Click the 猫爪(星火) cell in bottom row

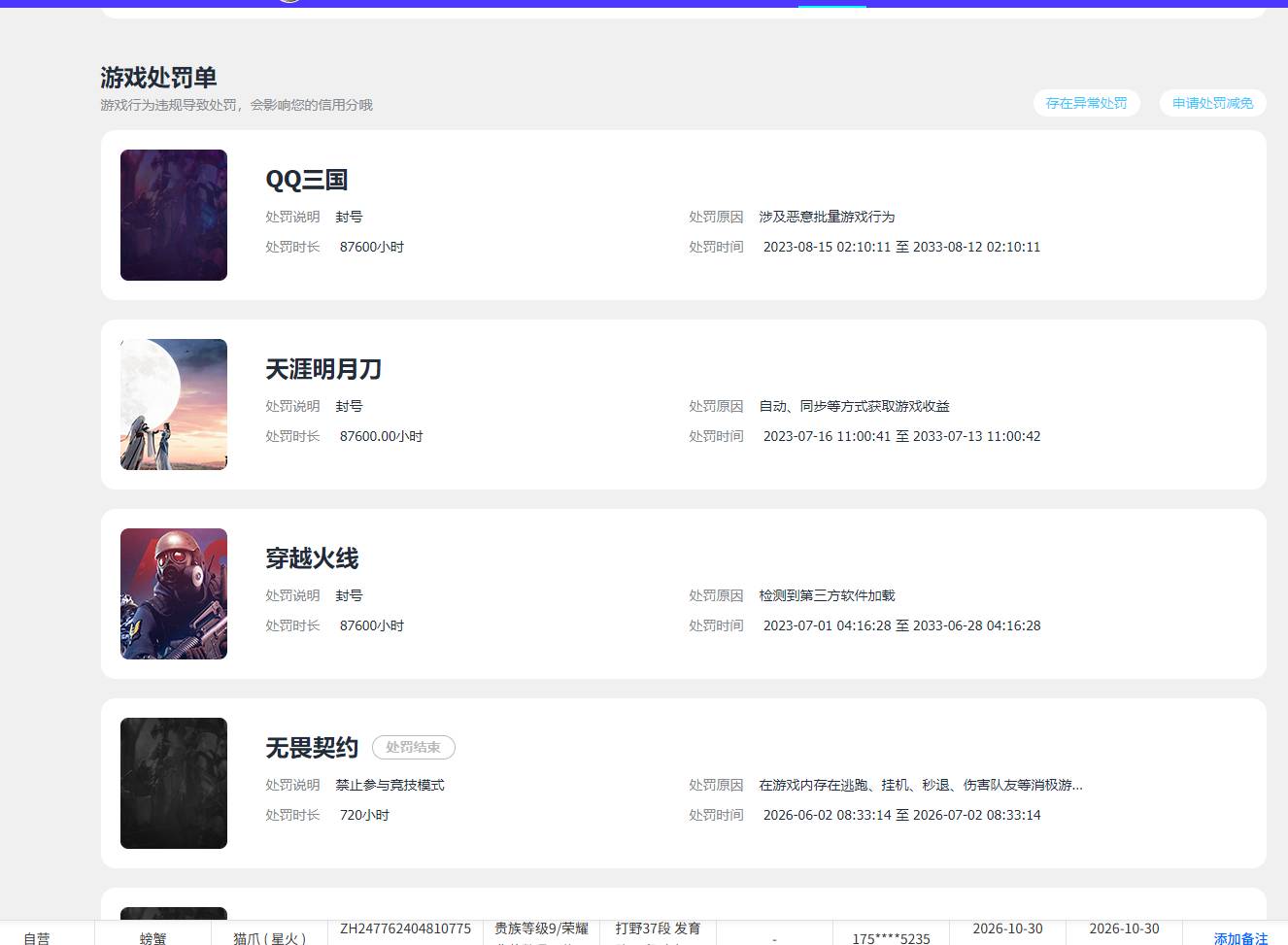coord(269,938)
